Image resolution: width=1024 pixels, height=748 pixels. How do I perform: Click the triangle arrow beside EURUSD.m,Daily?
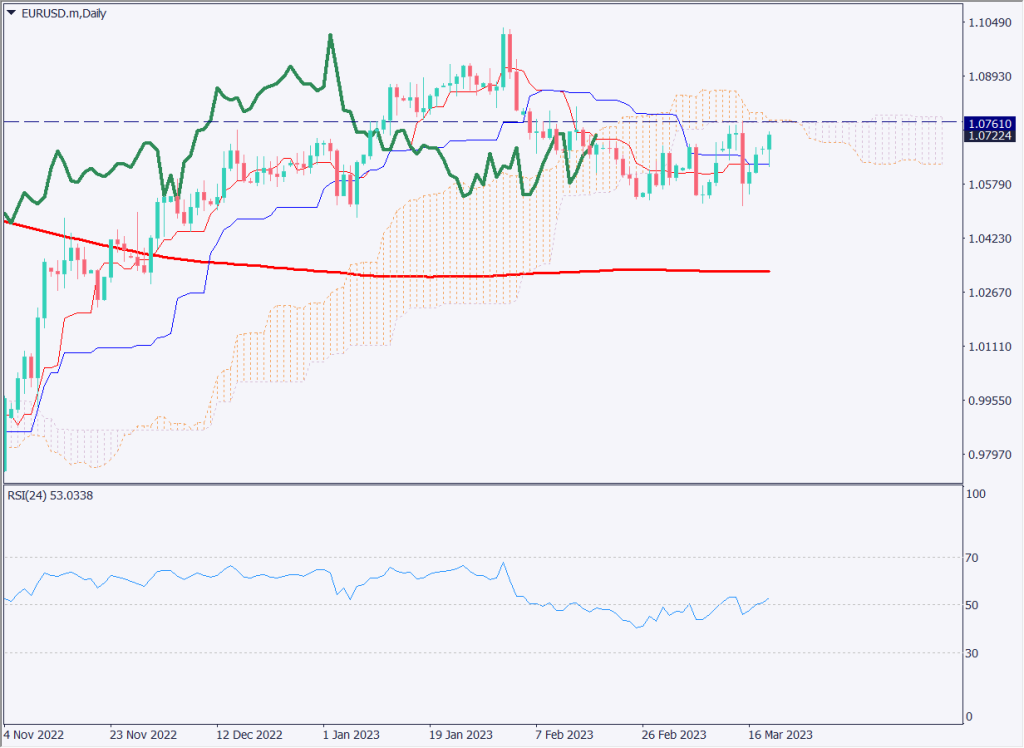(x=11, y=10)
